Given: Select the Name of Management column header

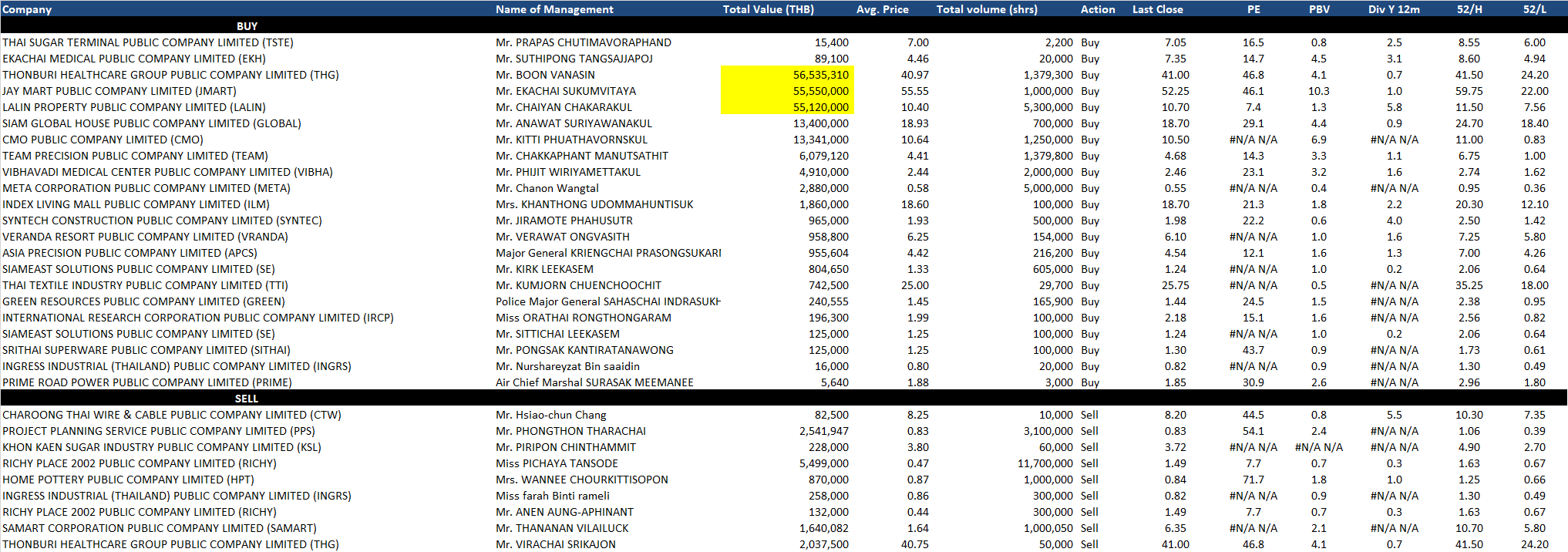Looking at the screenshot, I should tap(554, 9).
